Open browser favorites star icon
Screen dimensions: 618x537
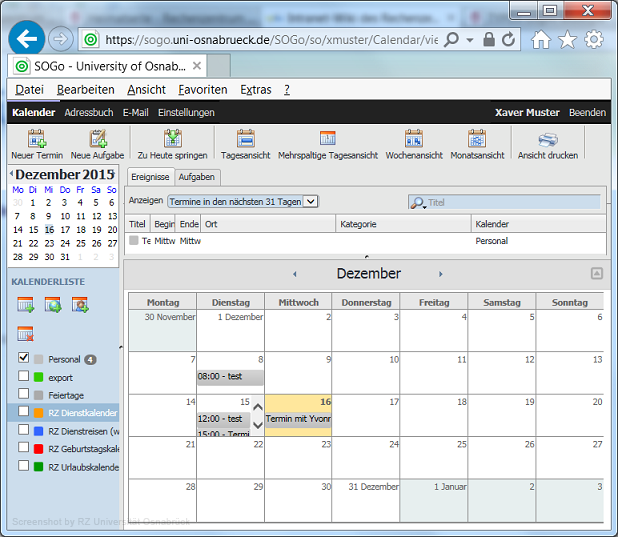tap(568, 39)
